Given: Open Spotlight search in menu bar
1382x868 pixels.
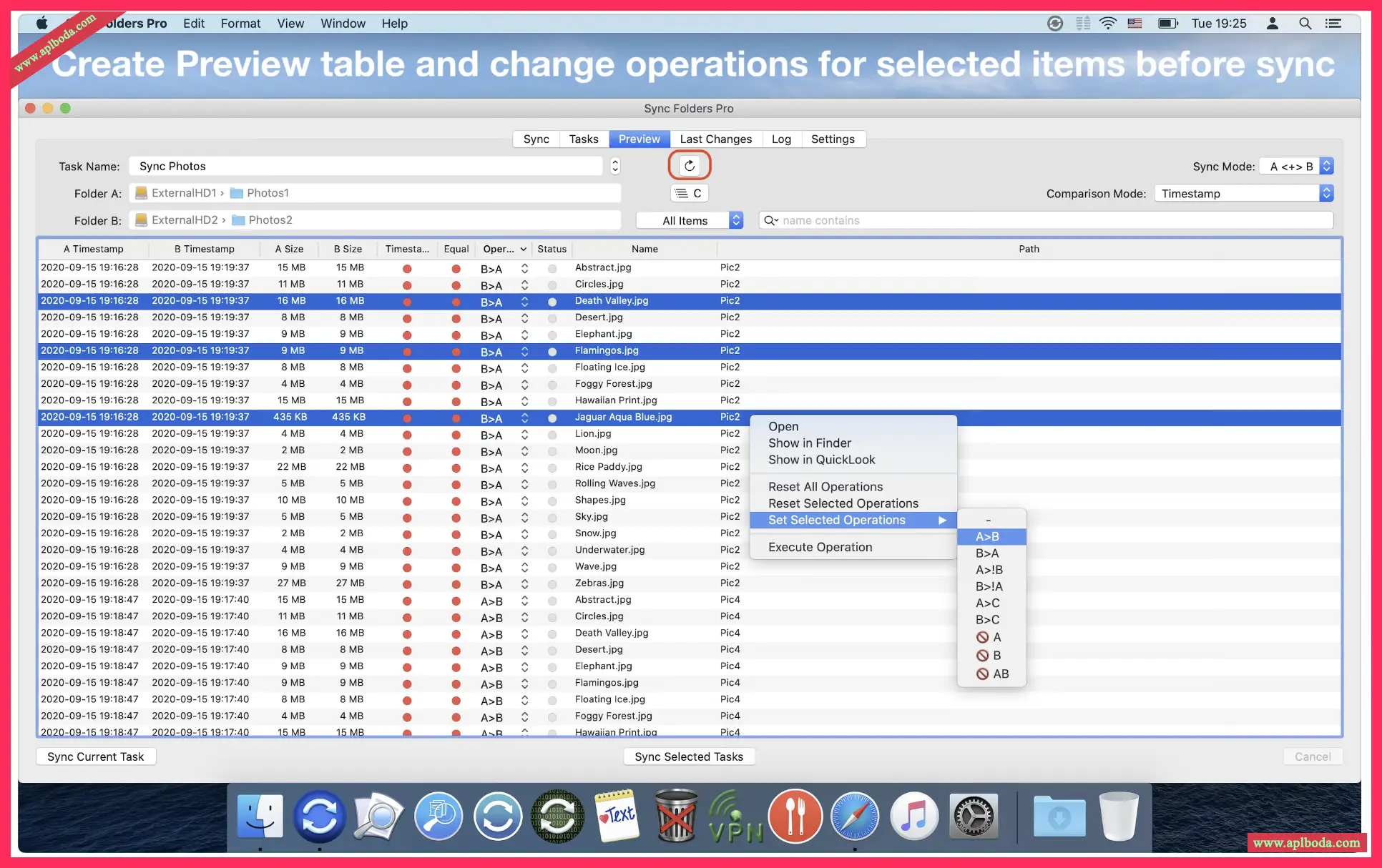Looking at the screenshot, I should [x=1305, y=23].
